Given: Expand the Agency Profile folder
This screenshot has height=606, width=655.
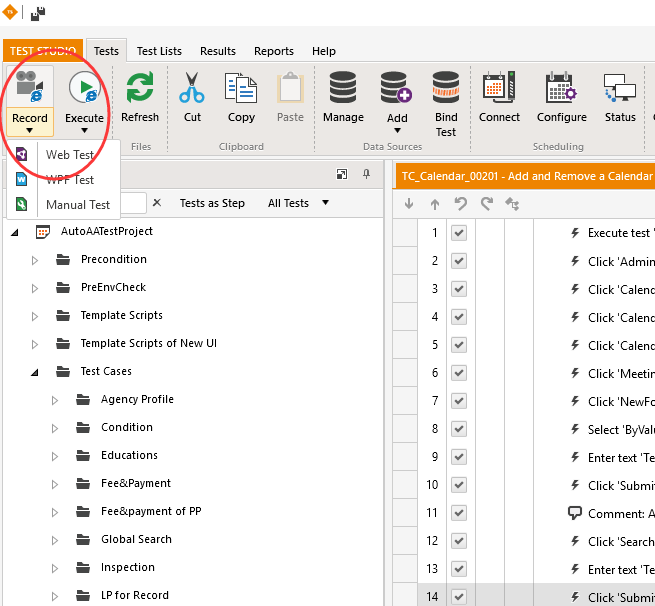Looking at the screenshot, I should pos(55,400).
